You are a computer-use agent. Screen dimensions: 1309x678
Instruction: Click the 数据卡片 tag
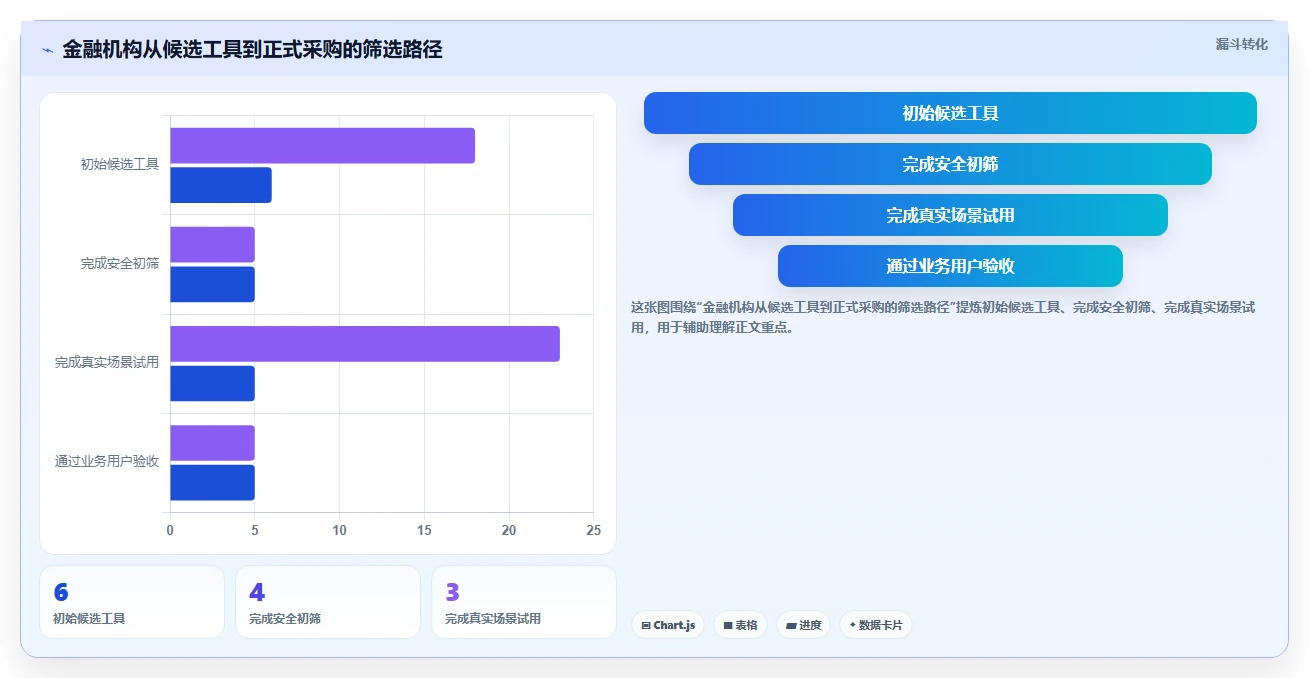[x=875, y=625]
